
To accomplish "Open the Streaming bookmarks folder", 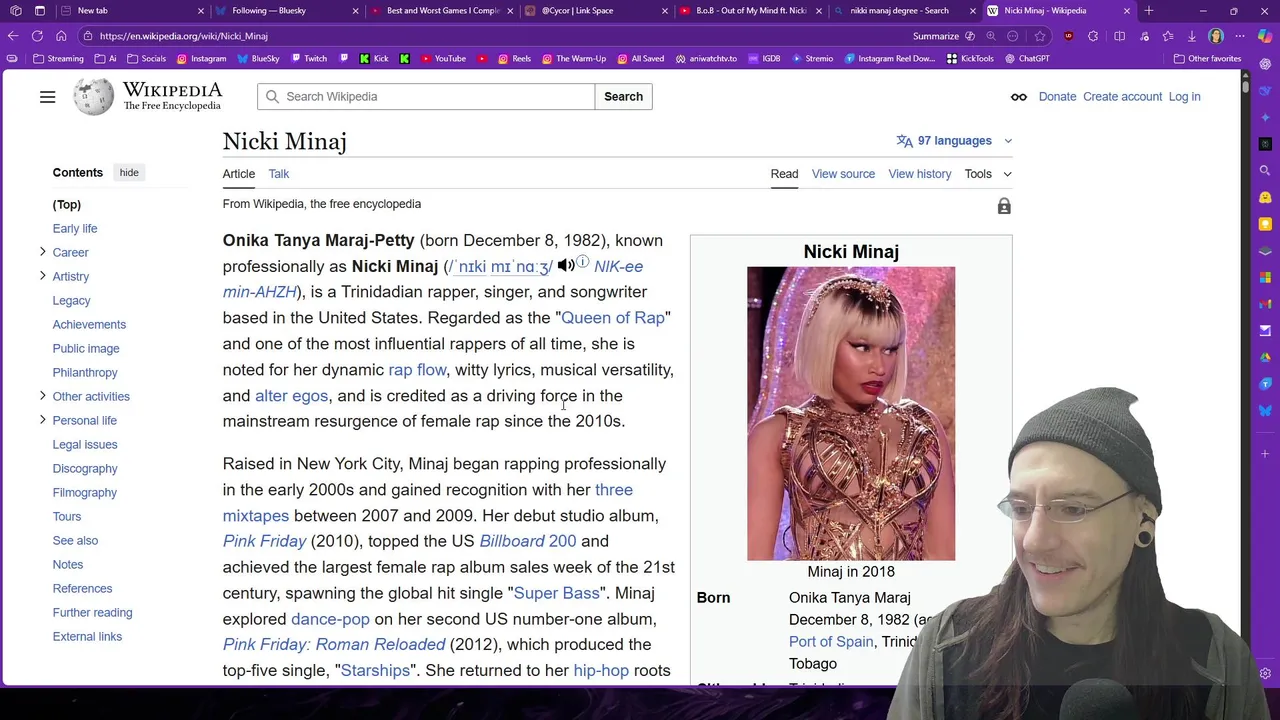I will [x=57, y=59].
